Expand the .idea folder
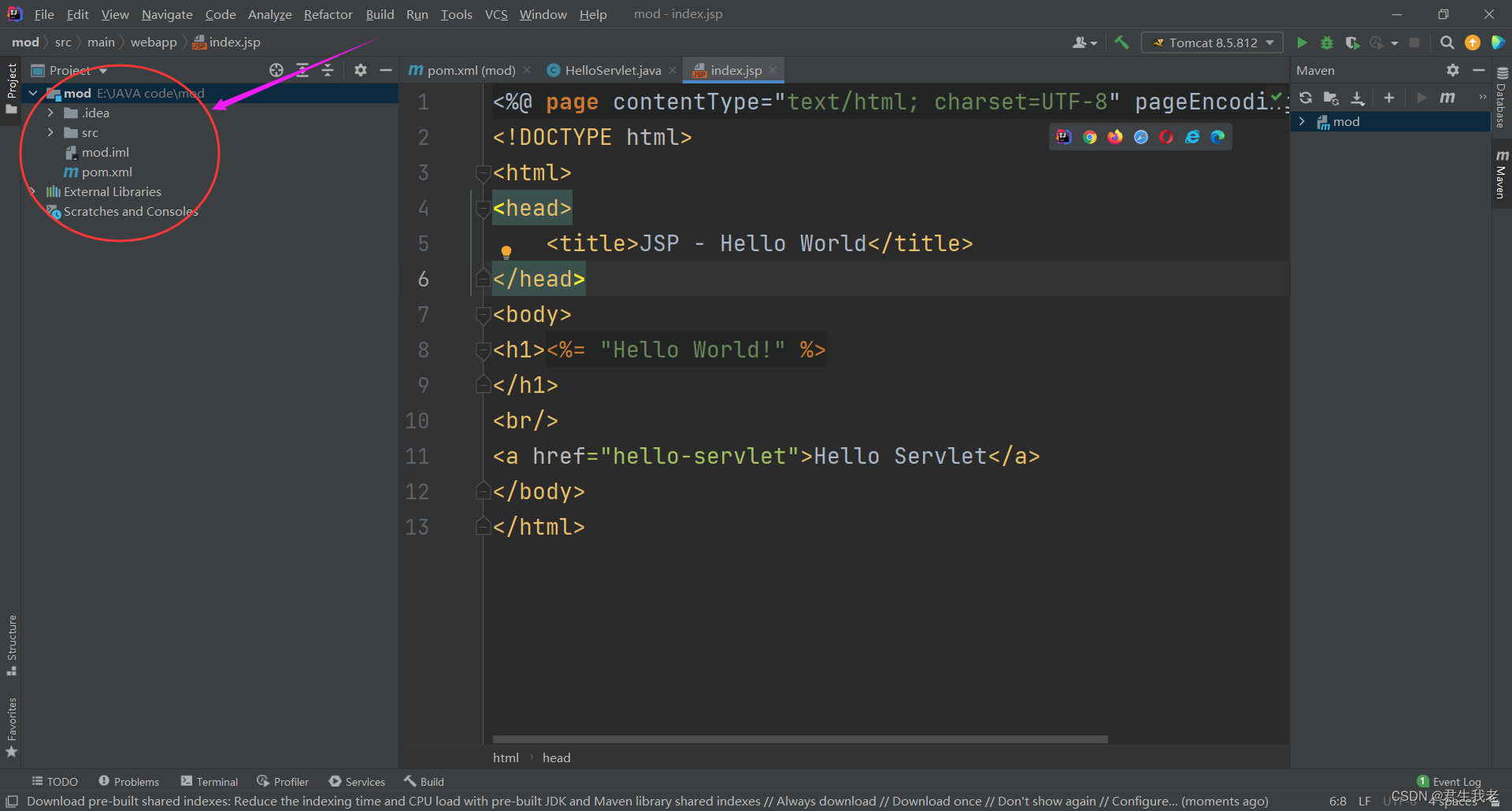 [50, 113]
